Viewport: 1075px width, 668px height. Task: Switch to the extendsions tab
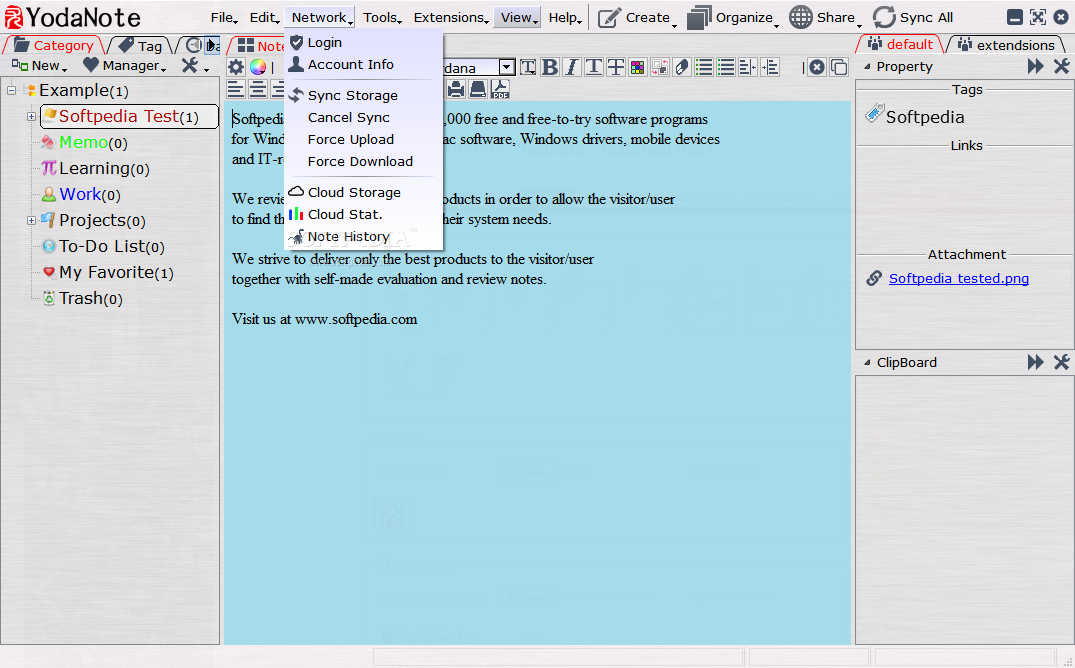pos(1007,45)
